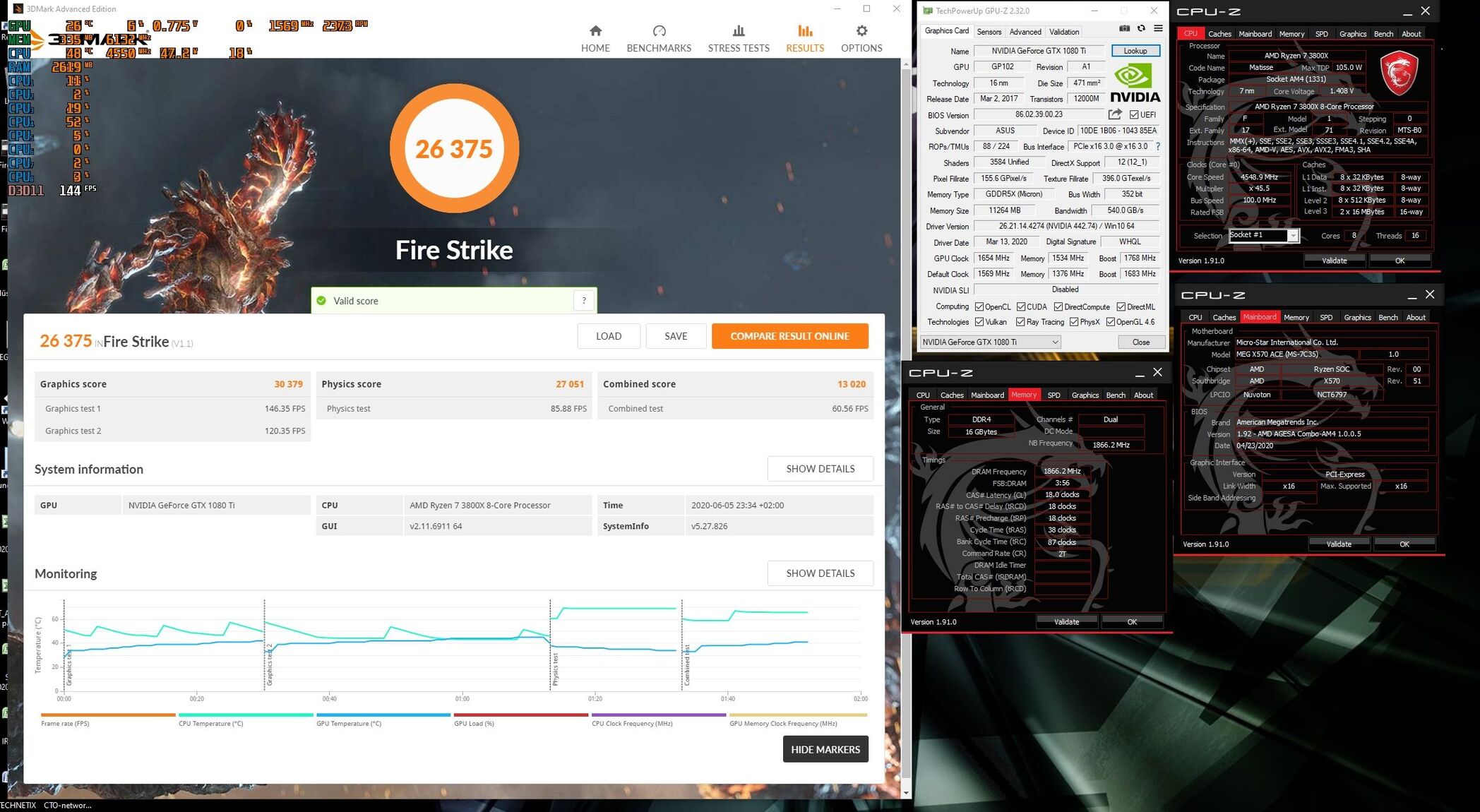Click the CPU Clock Frequency purple legend bar
Screen dimensions: 1480x812
pos(659,715)
